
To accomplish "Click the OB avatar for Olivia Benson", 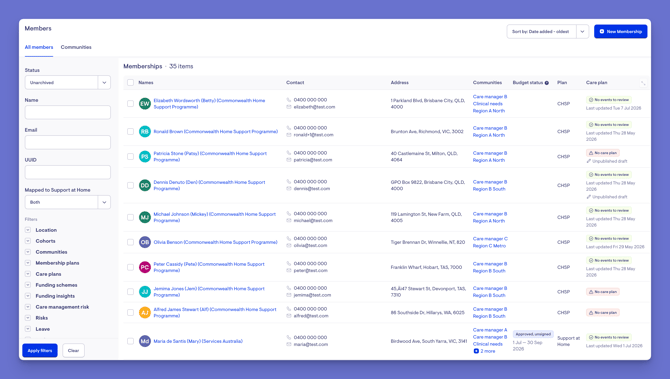I will 145,242.
